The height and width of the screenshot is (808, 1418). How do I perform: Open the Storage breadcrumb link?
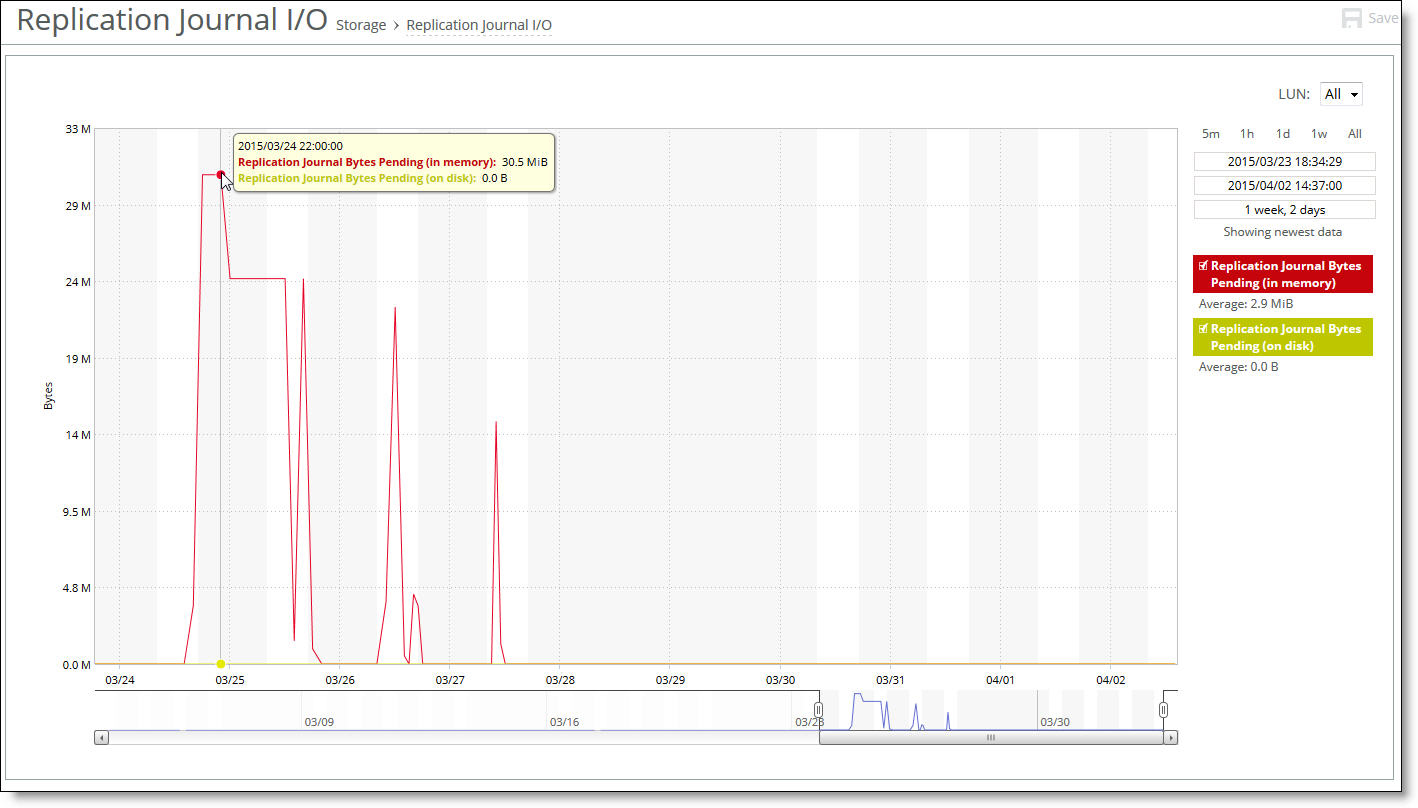[x=360, y=24]
